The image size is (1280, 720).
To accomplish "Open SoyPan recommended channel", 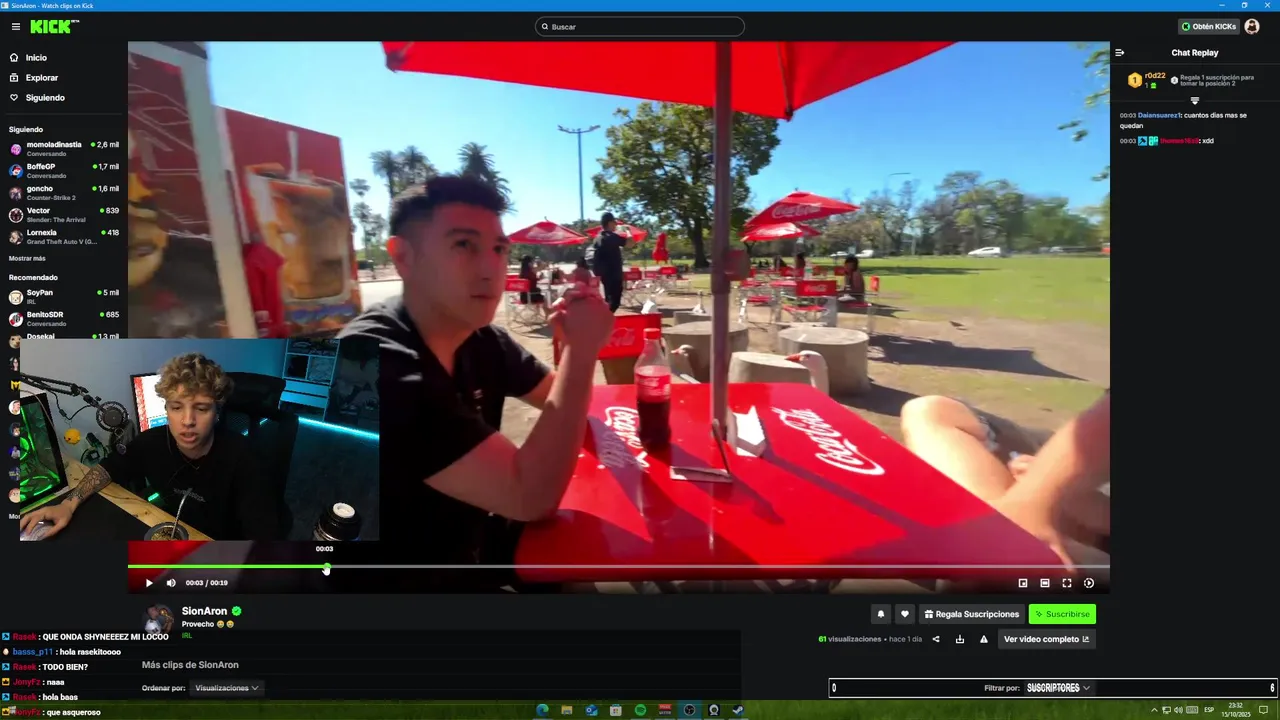I will tap(64, 297).
